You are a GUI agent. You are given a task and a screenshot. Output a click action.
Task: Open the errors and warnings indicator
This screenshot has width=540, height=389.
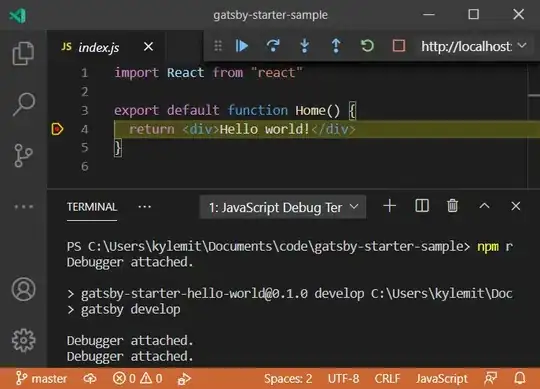(137, 379)
